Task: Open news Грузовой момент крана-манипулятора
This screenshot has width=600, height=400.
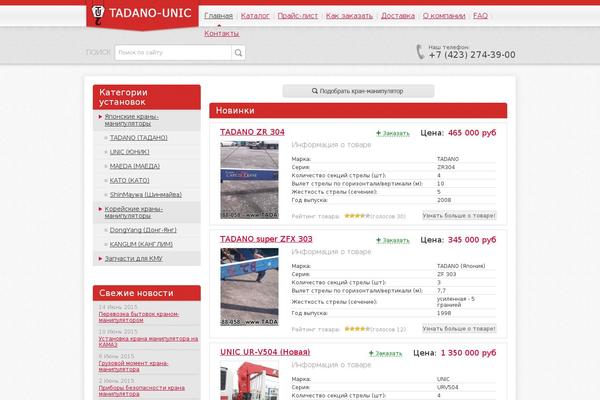Action: click(134, 366)
